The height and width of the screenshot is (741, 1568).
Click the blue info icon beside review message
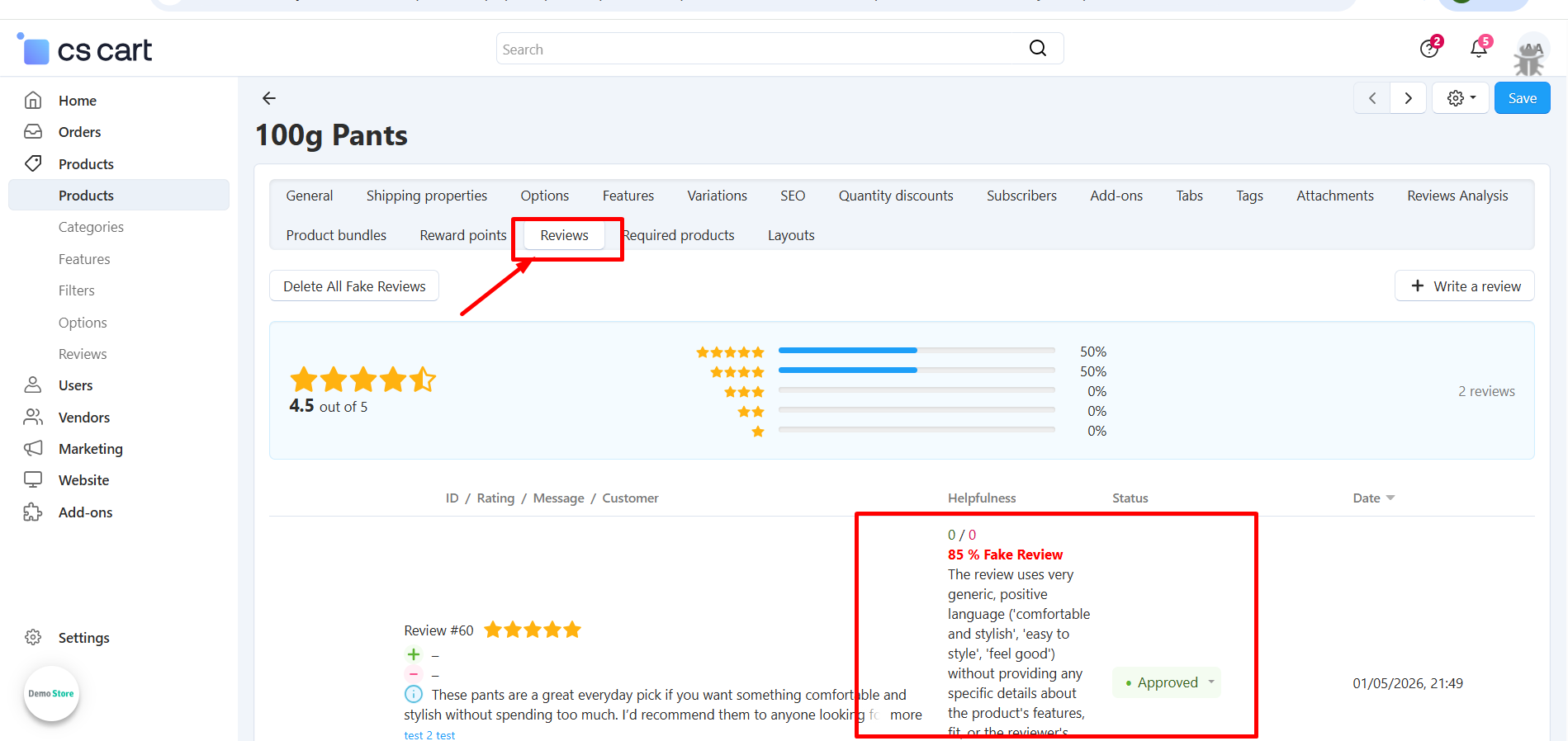(x=414, y=694)
